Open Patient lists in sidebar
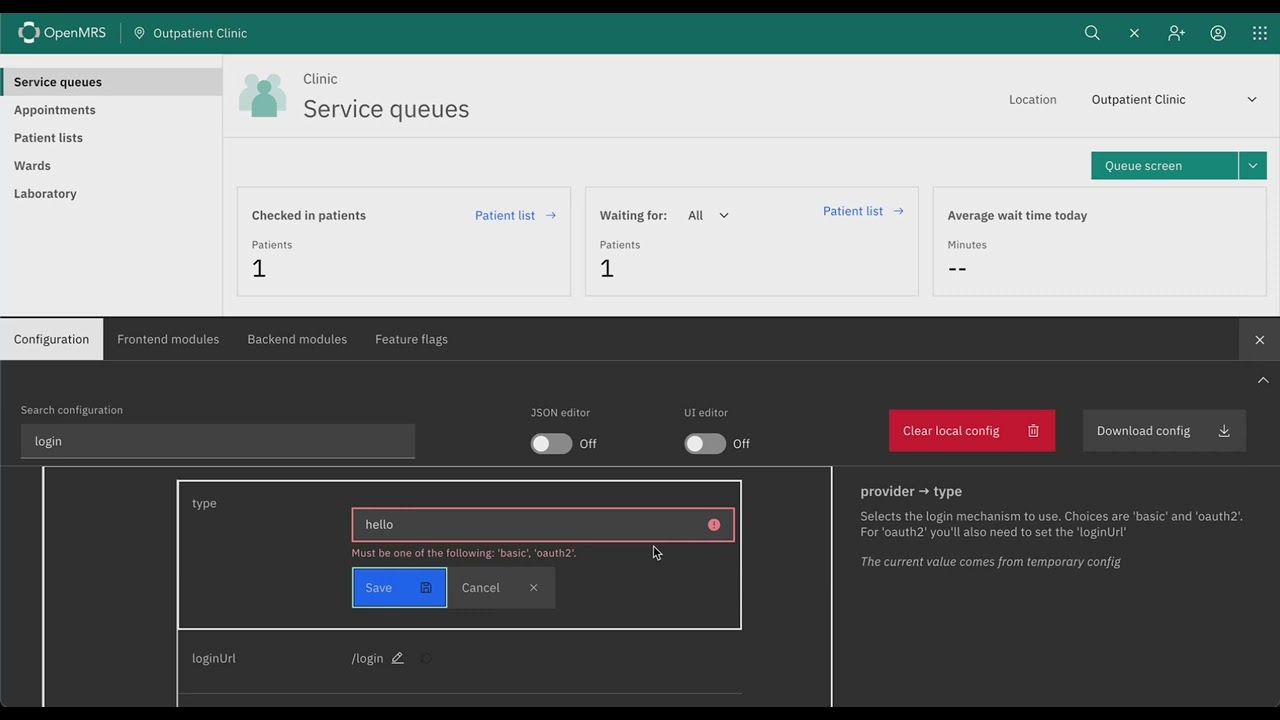Image resolution: width=1280 pixels, height=720 pixels. coord(111,138)
